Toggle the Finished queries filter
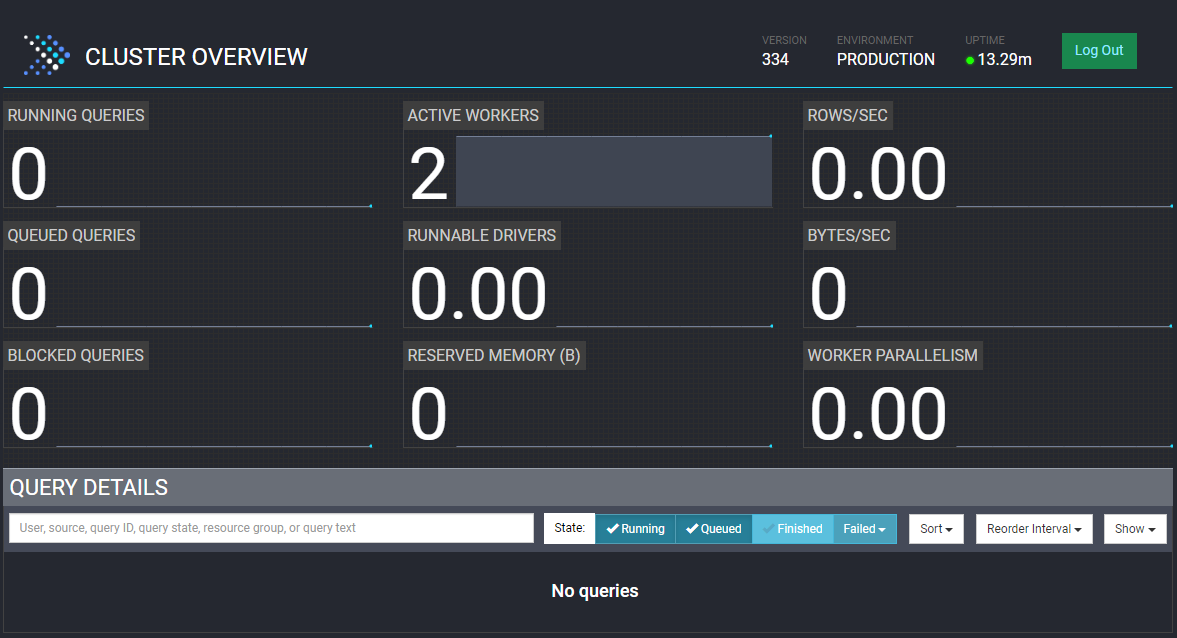This screenshot has width=1177, height=638. click(x=792, y=528)
